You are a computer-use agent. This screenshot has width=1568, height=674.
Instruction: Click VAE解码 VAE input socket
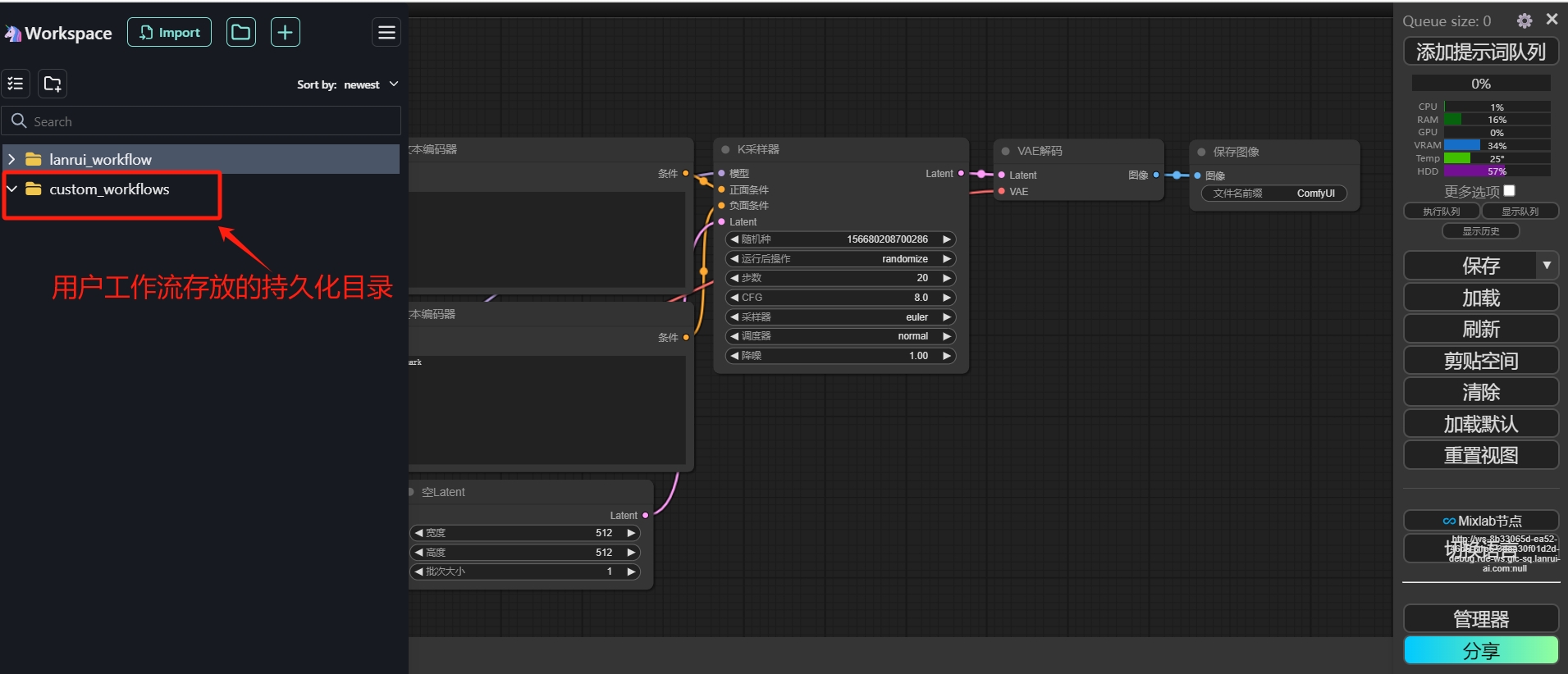[1002, 191]
